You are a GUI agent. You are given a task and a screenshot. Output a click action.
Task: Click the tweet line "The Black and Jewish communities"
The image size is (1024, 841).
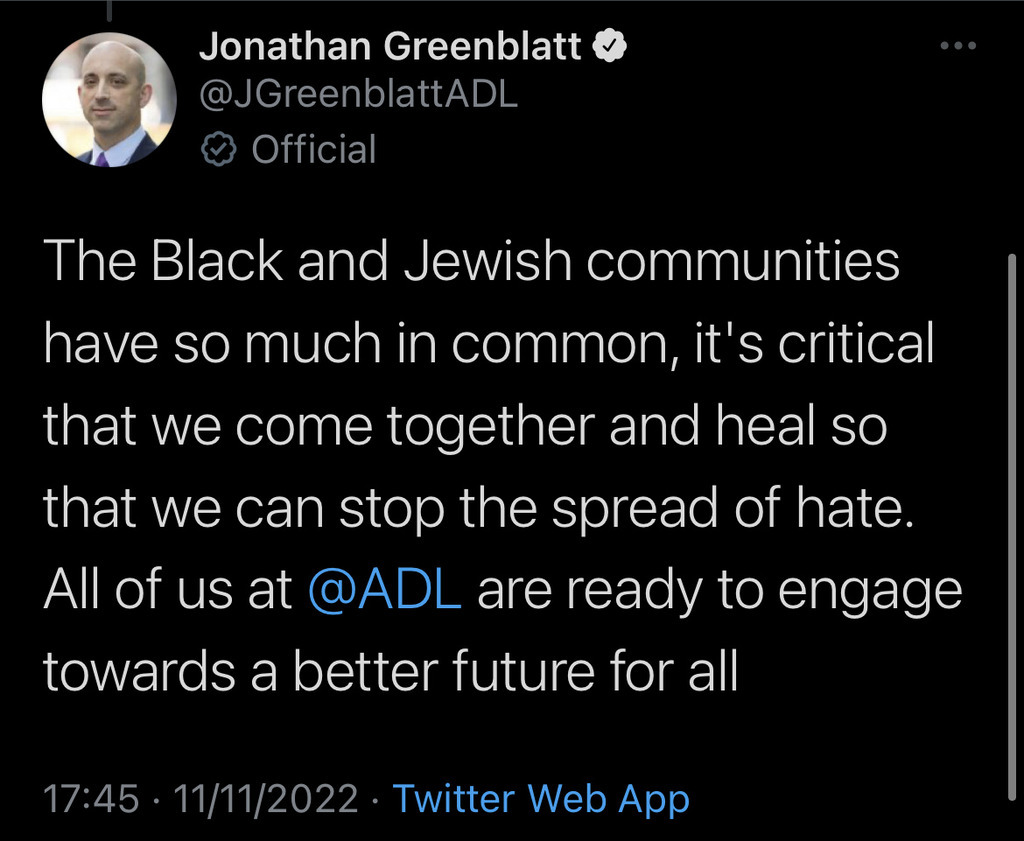[472, 261]
